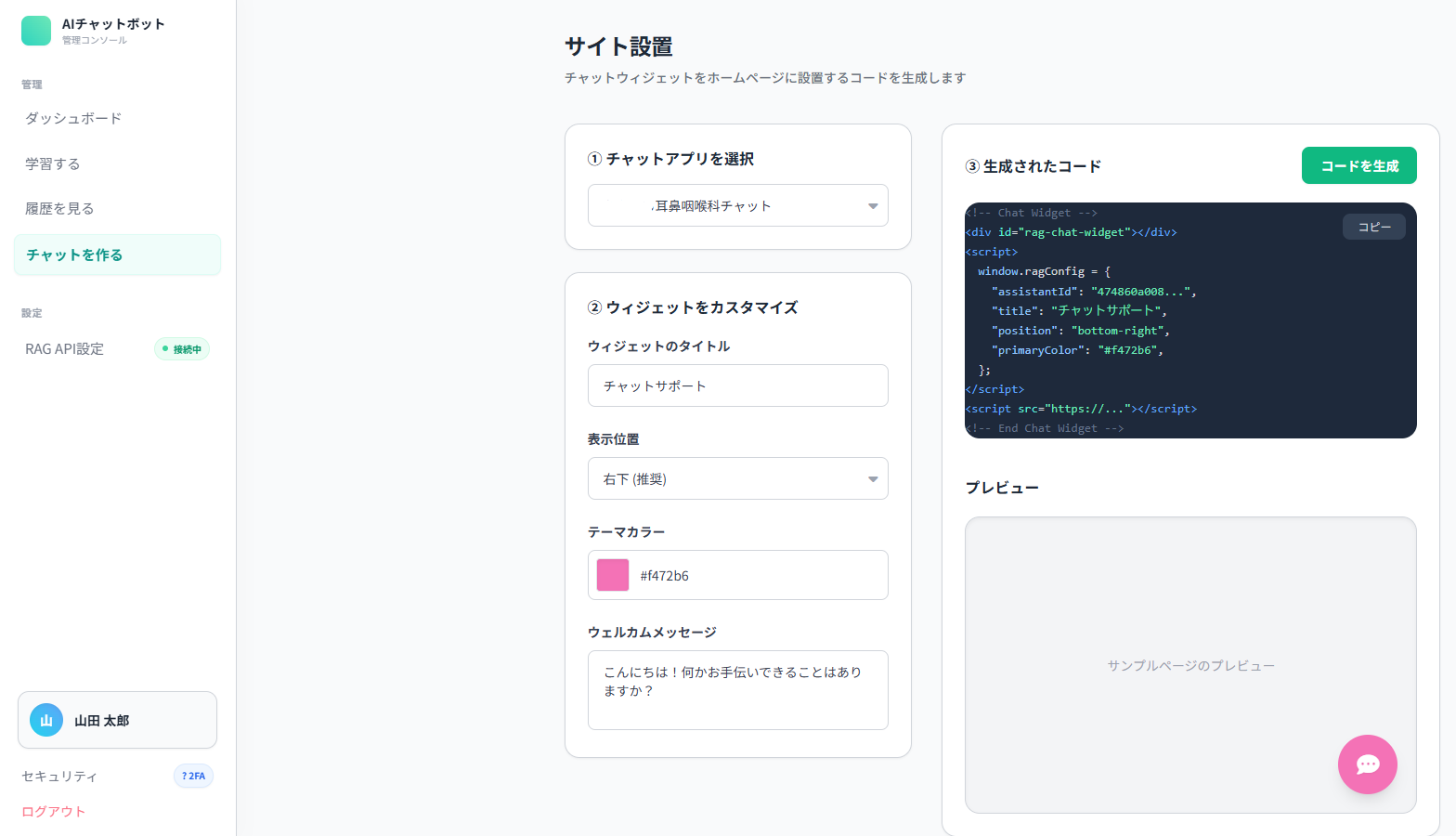This screenshot has height=836, width=1456.
Task: Click the 2FA badge next to セキュリティ
Action: pos(193,776)
